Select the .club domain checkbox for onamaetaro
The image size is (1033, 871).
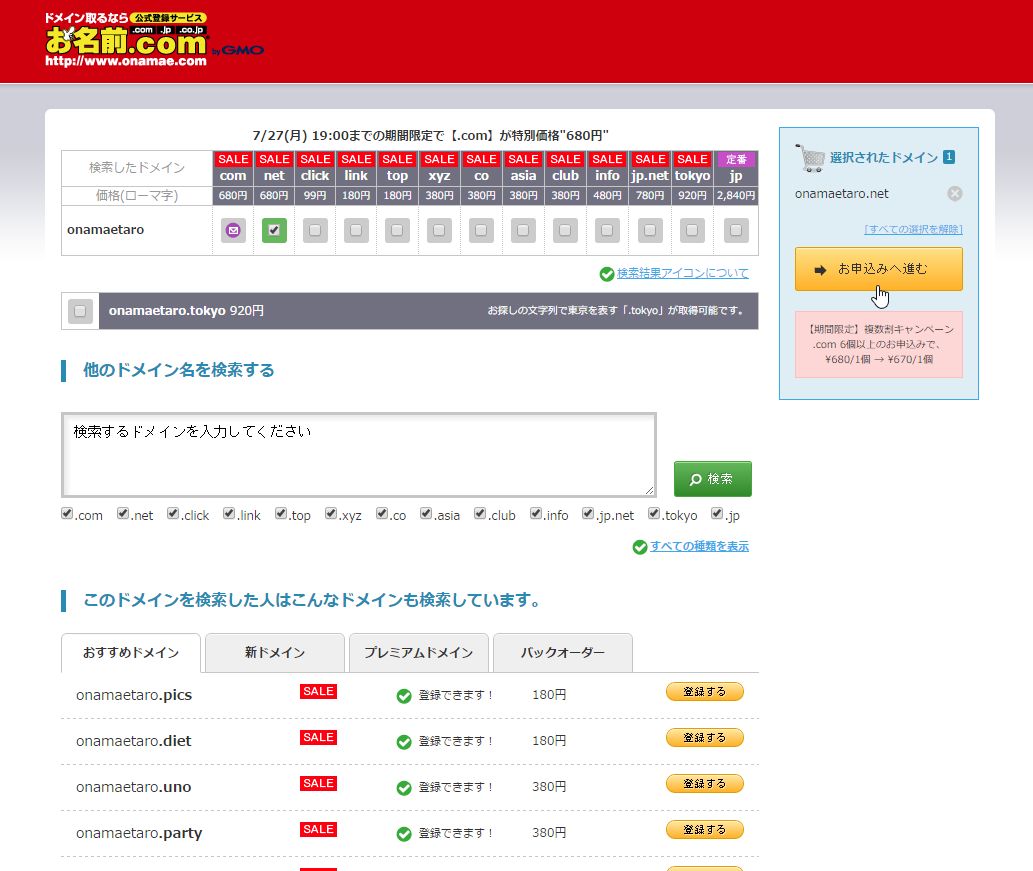click(565, 230)
